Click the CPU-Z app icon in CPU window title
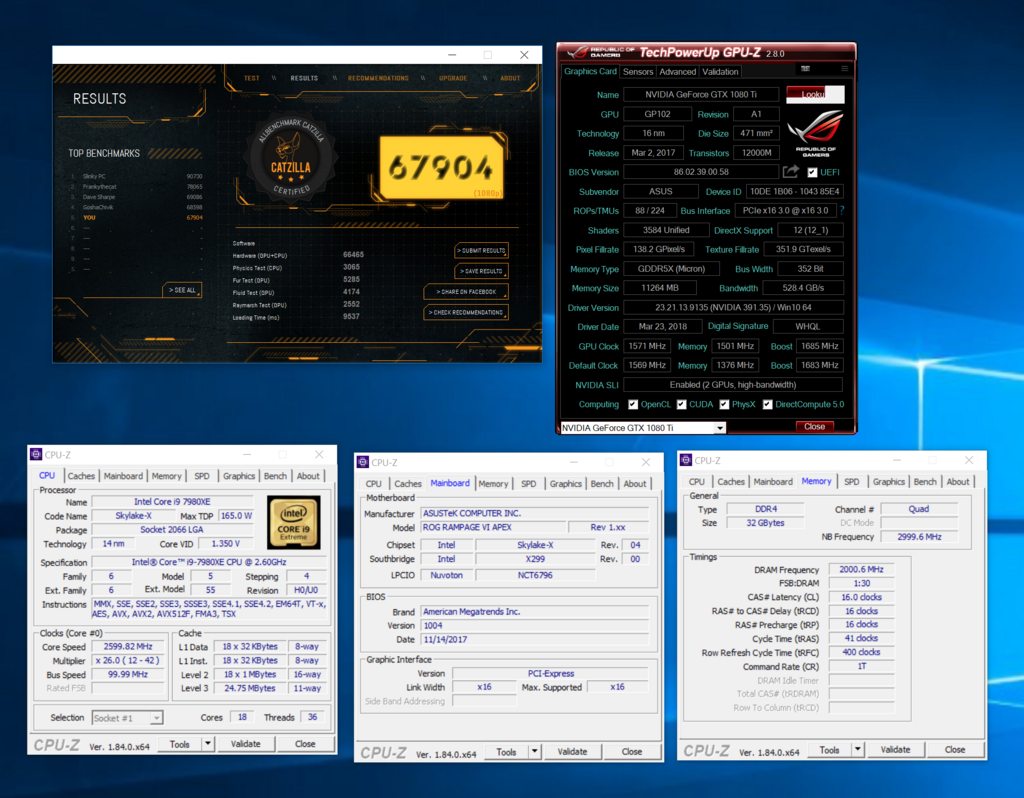This screenshot has height=798, width=1024. 37,455
